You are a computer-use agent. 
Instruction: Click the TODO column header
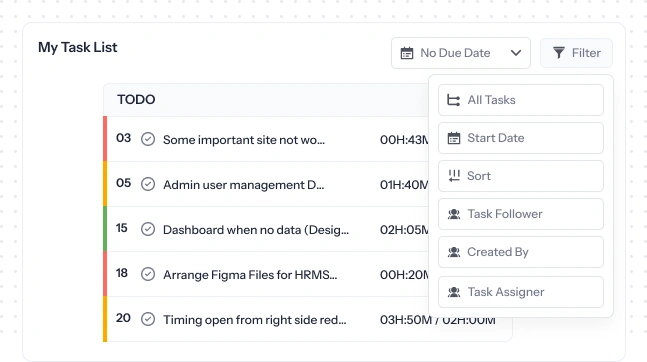tap(136, 99)
